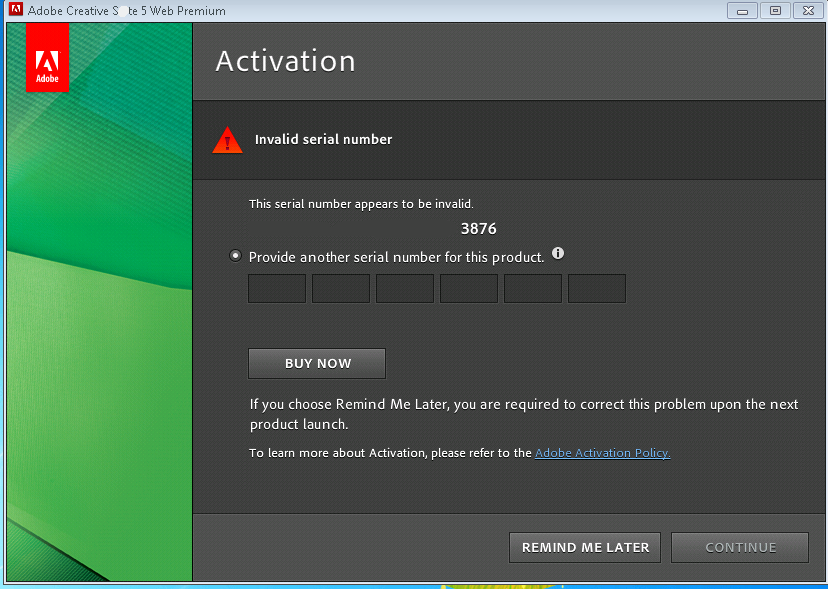Image resolution: width=828 pixels, height=589 pixels.
Task: Click the REMIND ME LATER button
Action: (585, 547)
